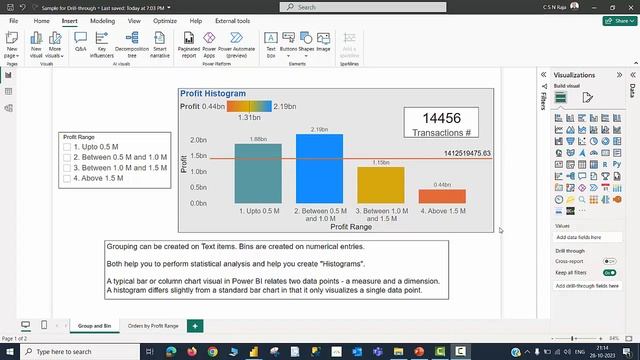This screenshot has width=640, height=360.
Task: Choose the Area chart visual
Action: (571, 130)
